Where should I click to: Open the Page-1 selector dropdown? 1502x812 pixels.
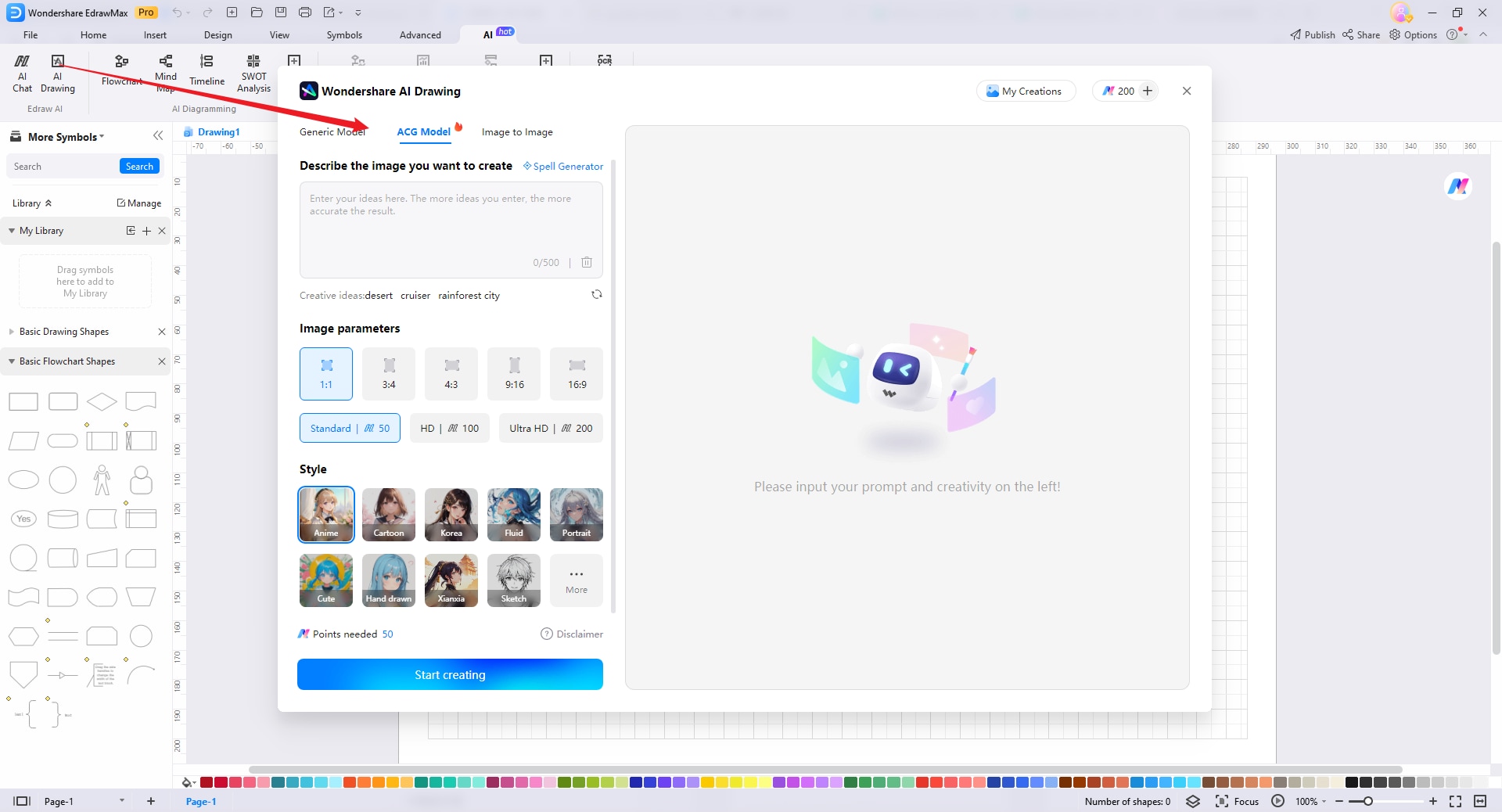[x=121, y=801]
